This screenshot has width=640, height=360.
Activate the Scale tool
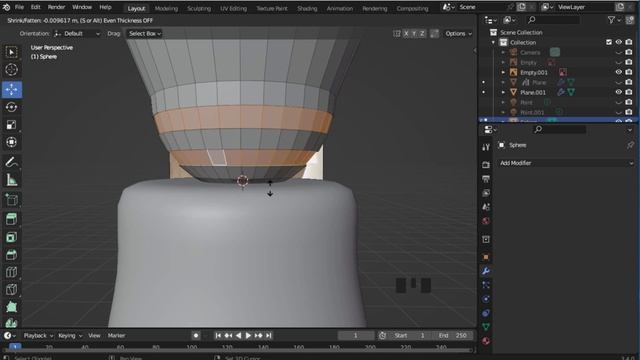11,124
